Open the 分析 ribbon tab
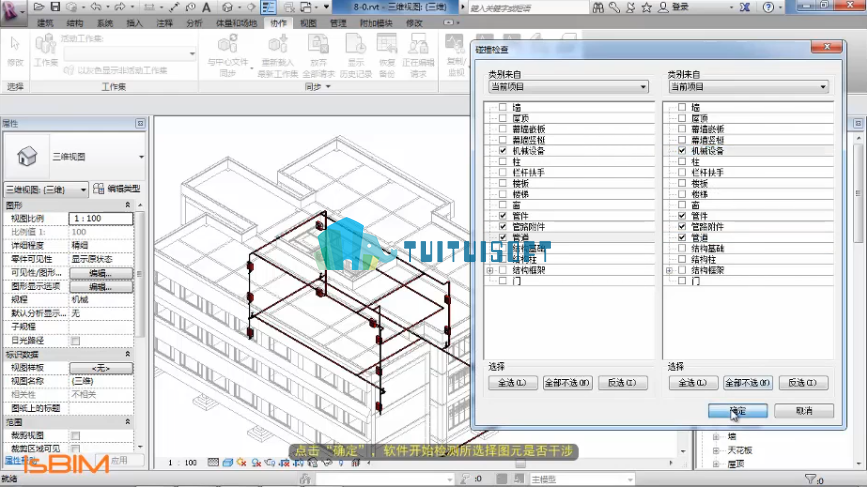The image size is (867, 487). [194, 23]
